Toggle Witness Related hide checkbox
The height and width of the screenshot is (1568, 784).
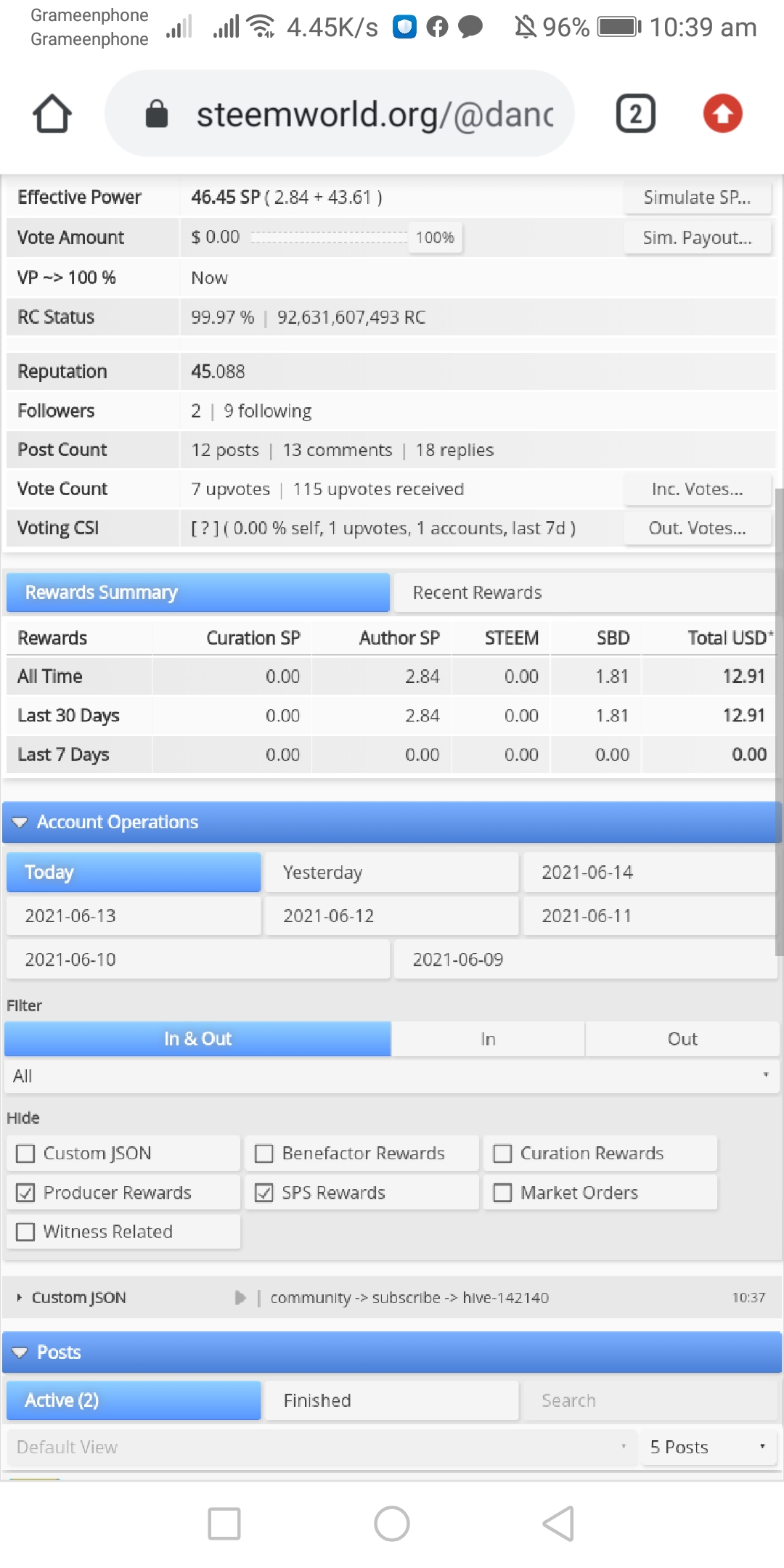pyautogui.click(x=25, y=1232)
